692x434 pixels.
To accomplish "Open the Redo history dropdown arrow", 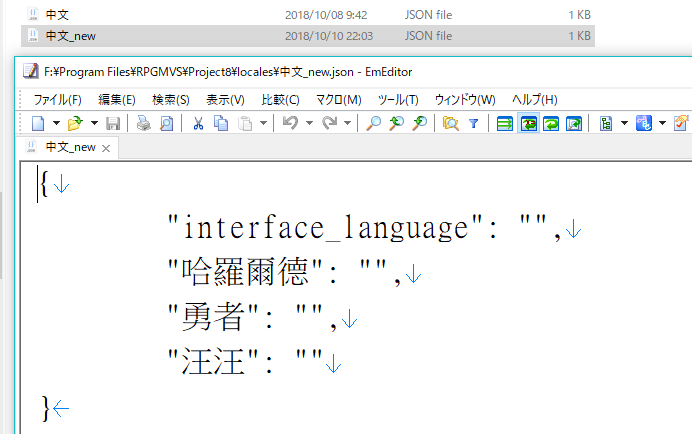I will click(348, 123).
